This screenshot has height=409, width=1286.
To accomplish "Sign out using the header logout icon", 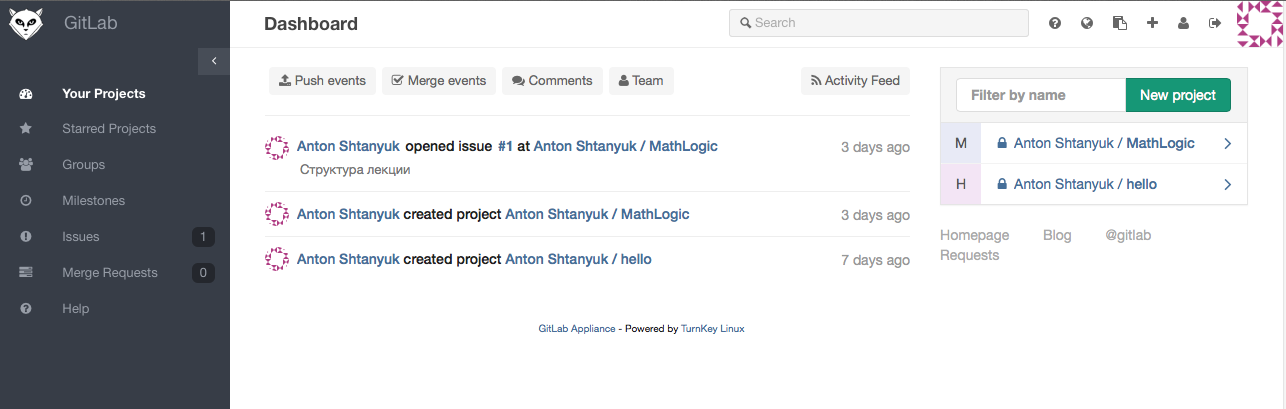I will [1215, 23].
